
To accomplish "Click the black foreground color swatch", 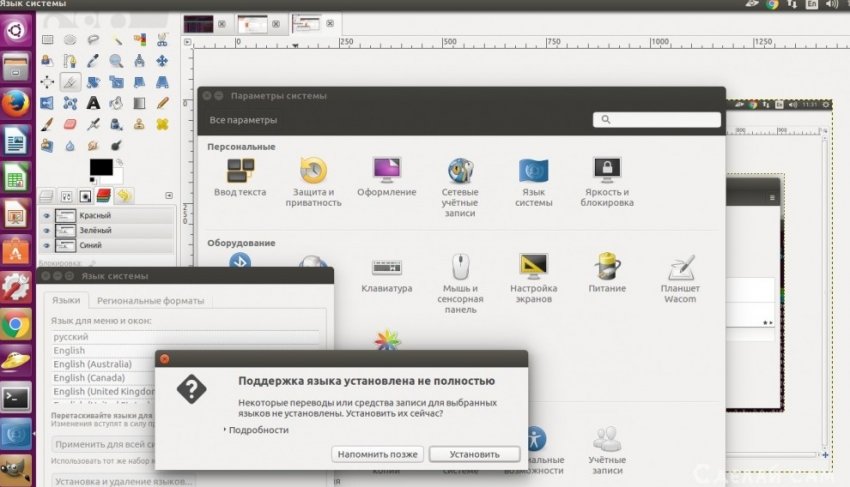I will point(101,166).
